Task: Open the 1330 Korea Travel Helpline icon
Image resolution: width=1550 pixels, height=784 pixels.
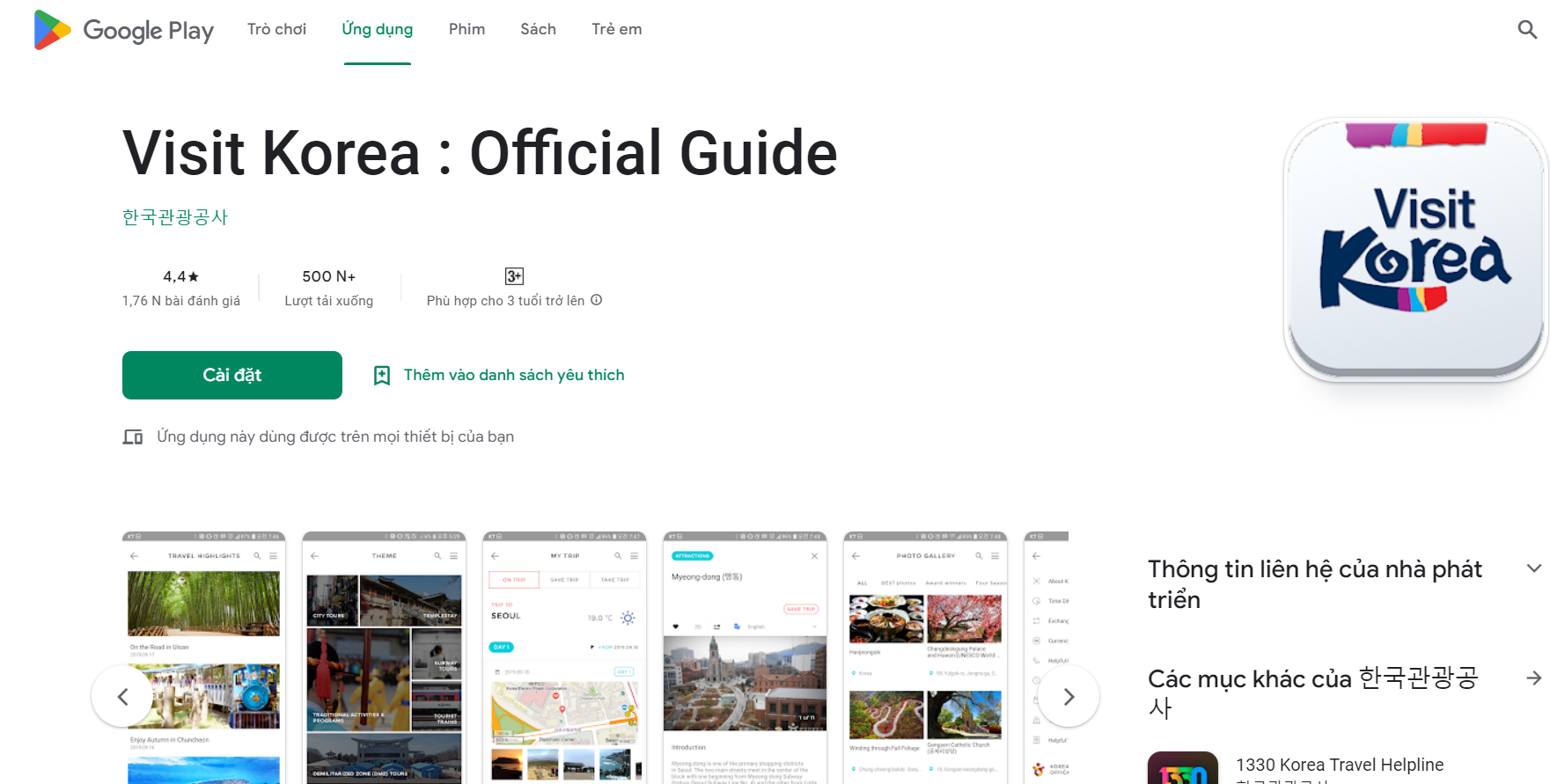Action: (x=1182, y=768)
